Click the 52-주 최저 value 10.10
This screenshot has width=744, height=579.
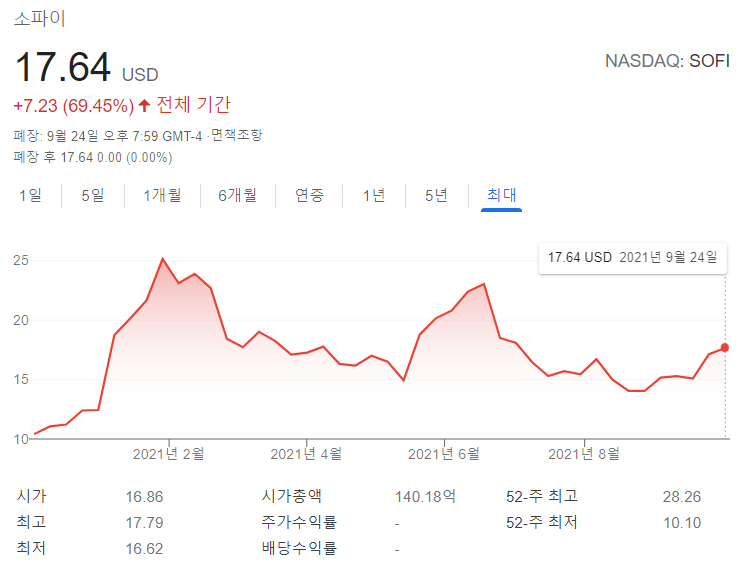tap(682, 523)
